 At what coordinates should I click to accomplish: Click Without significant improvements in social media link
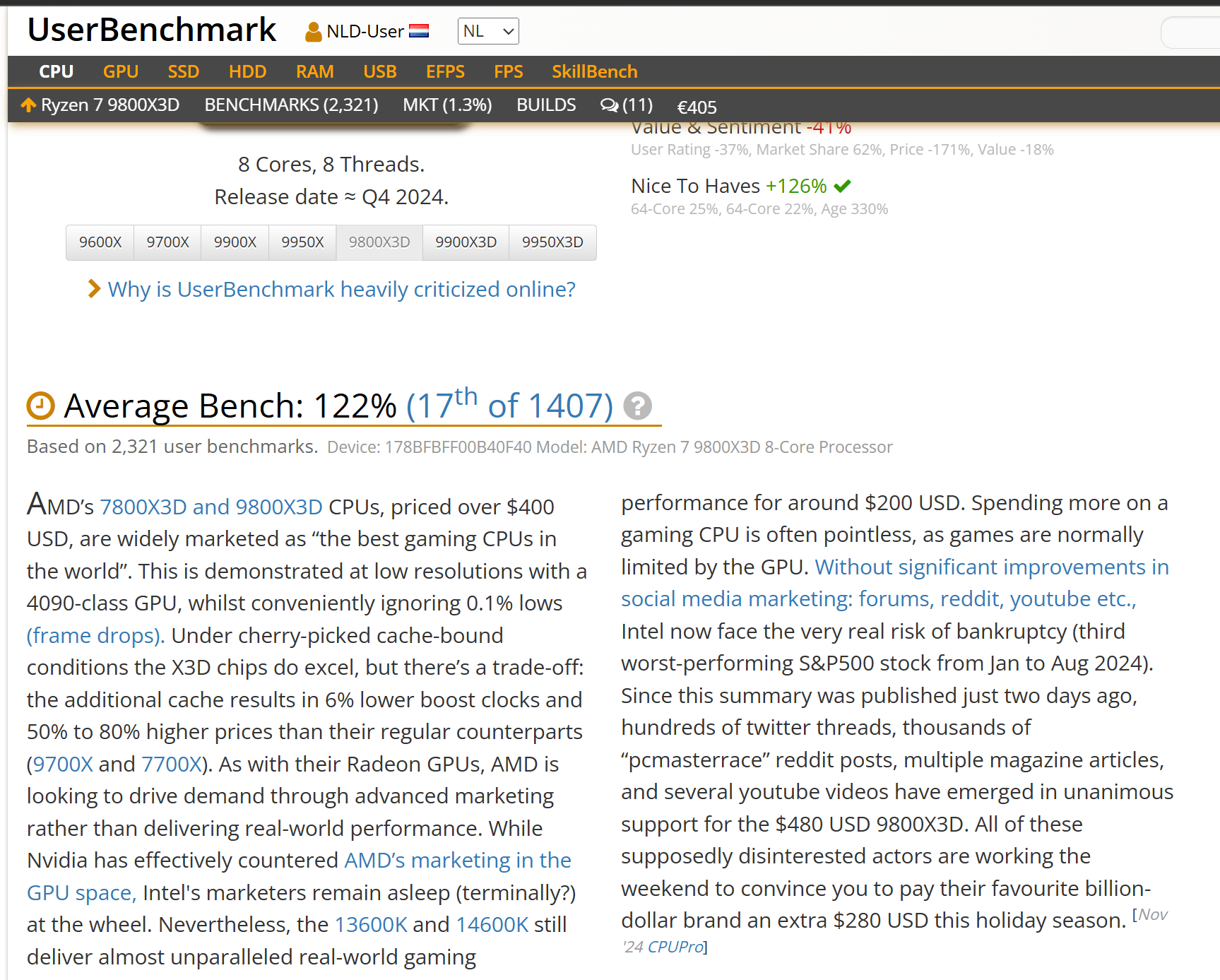click(x=895, y=583)
